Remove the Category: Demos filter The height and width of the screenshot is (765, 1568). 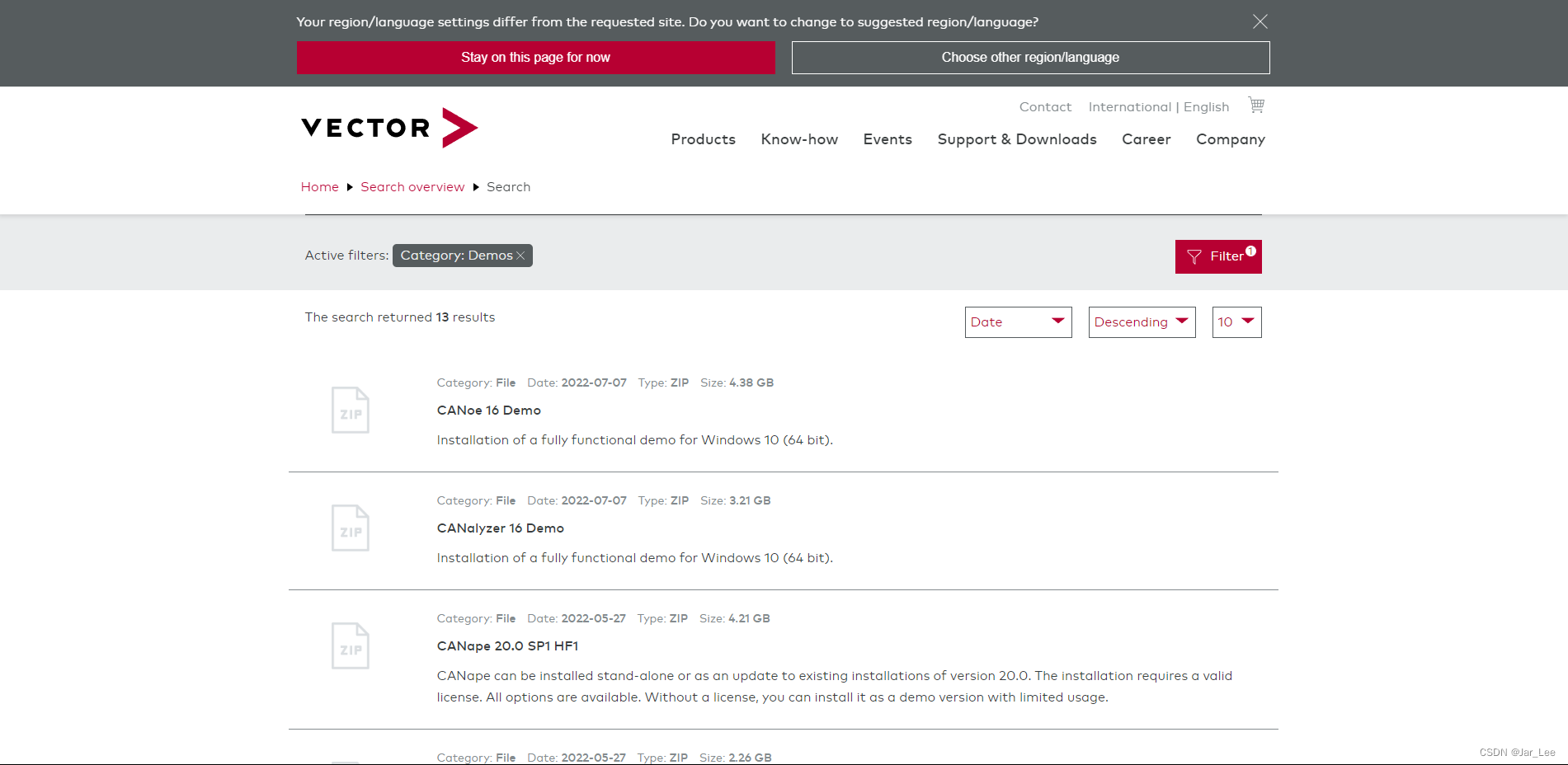coord(520,256)
